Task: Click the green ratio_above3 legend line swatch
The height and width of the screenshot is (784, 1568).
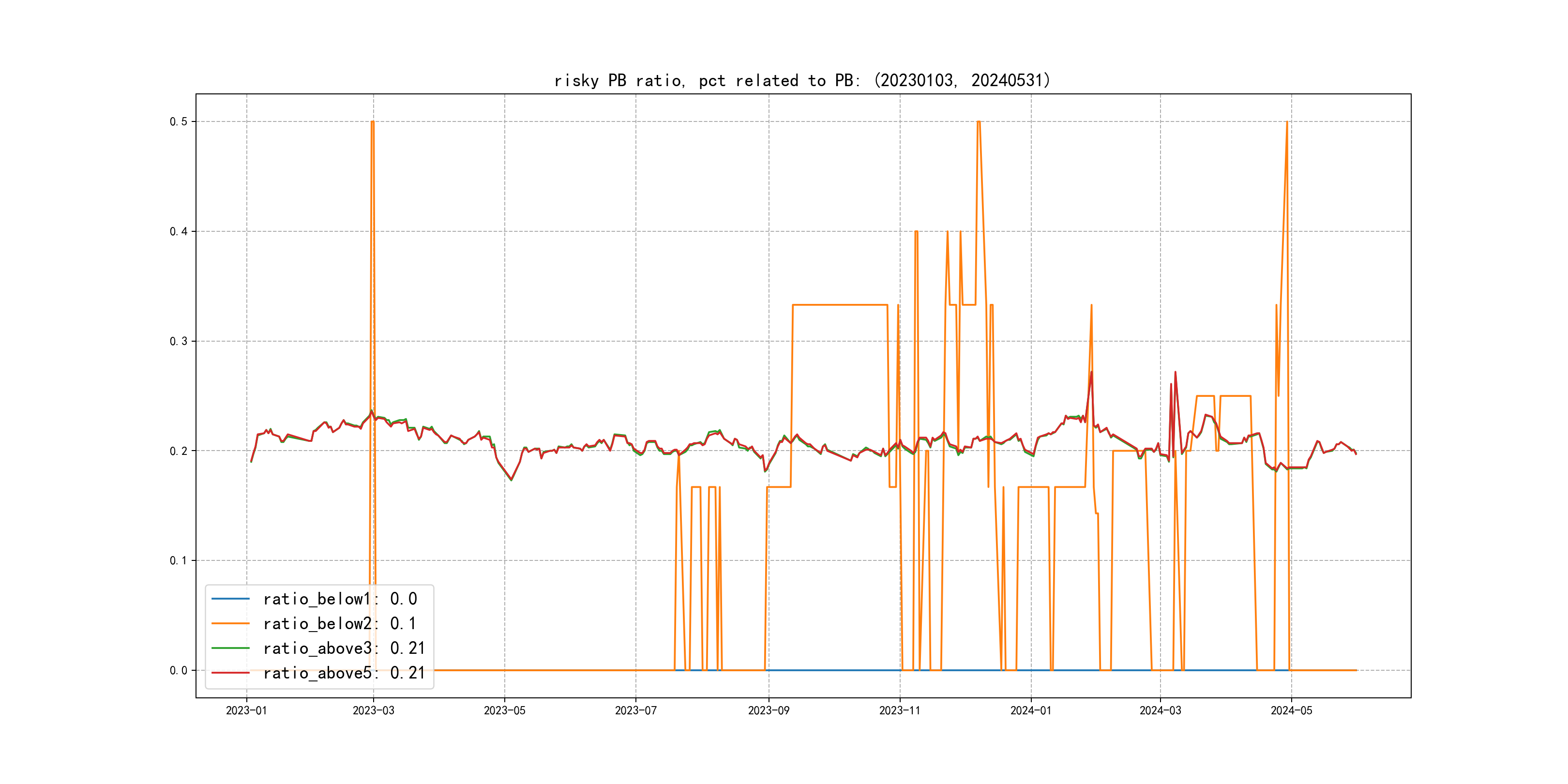Action: click(x=230, y=648)
